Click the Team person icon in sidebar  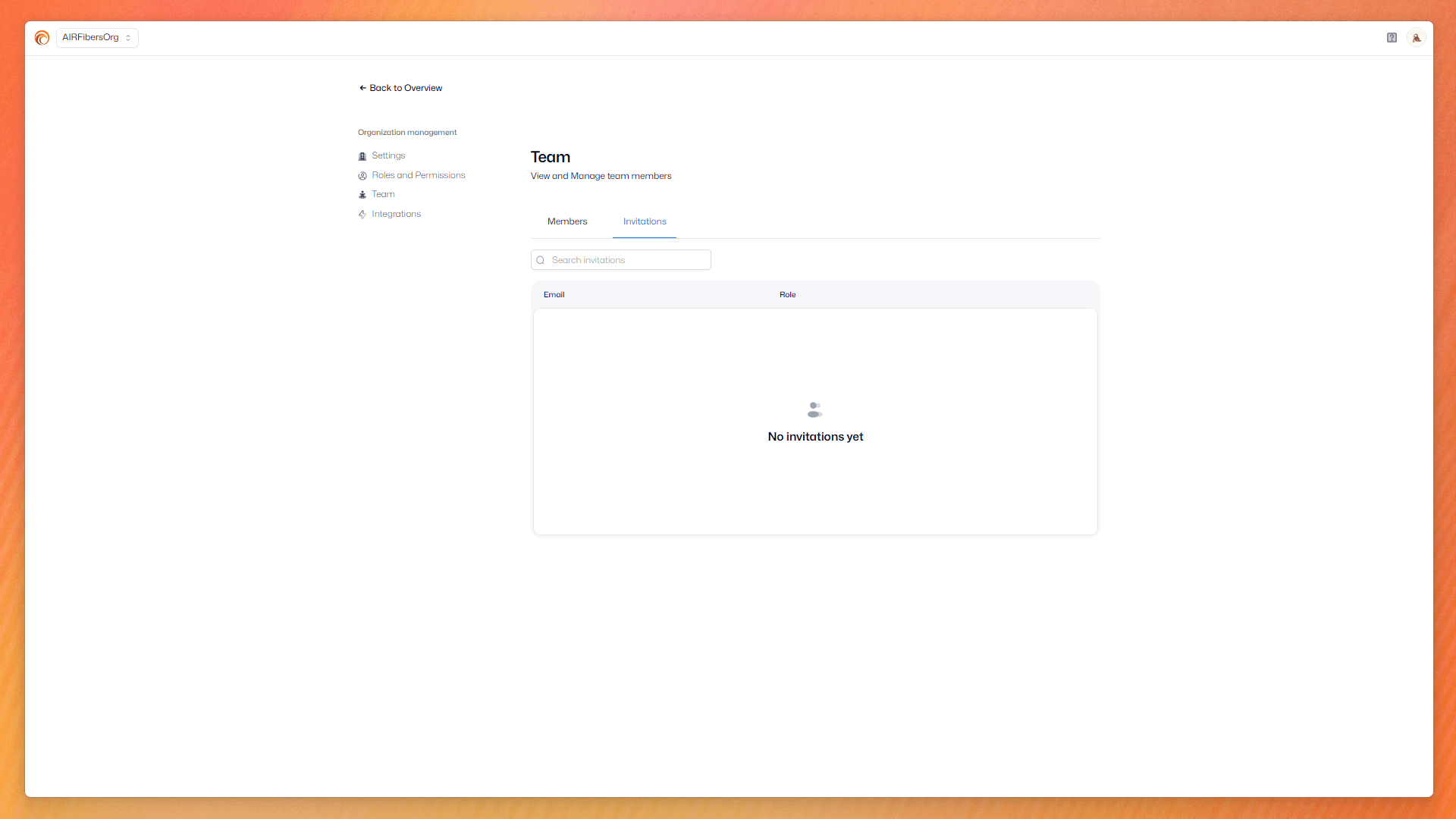tap(362, 195)
